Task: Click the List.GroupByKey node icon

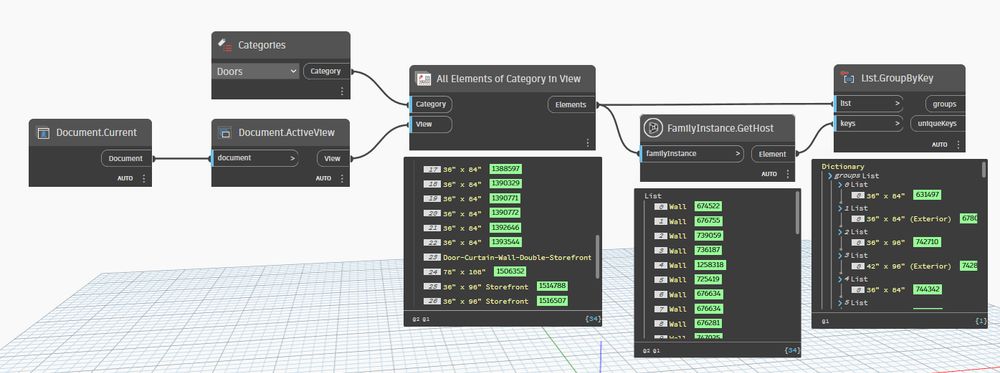Action: pyautogui.click(x=848, y=78)
